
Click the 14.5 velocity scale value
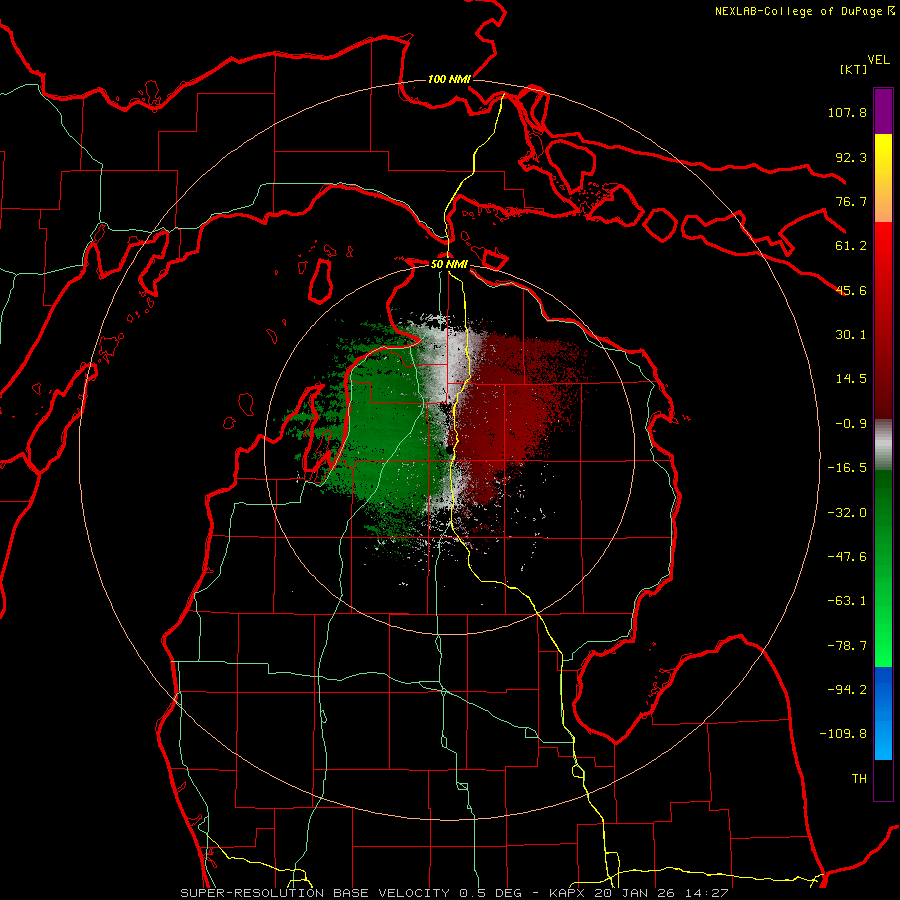(851, 379)
